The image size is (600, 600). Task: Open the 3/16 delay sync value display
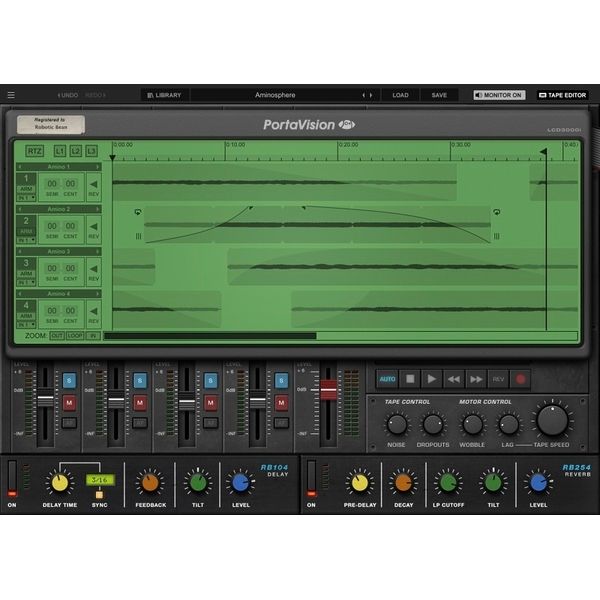click(x=100, y=479)
